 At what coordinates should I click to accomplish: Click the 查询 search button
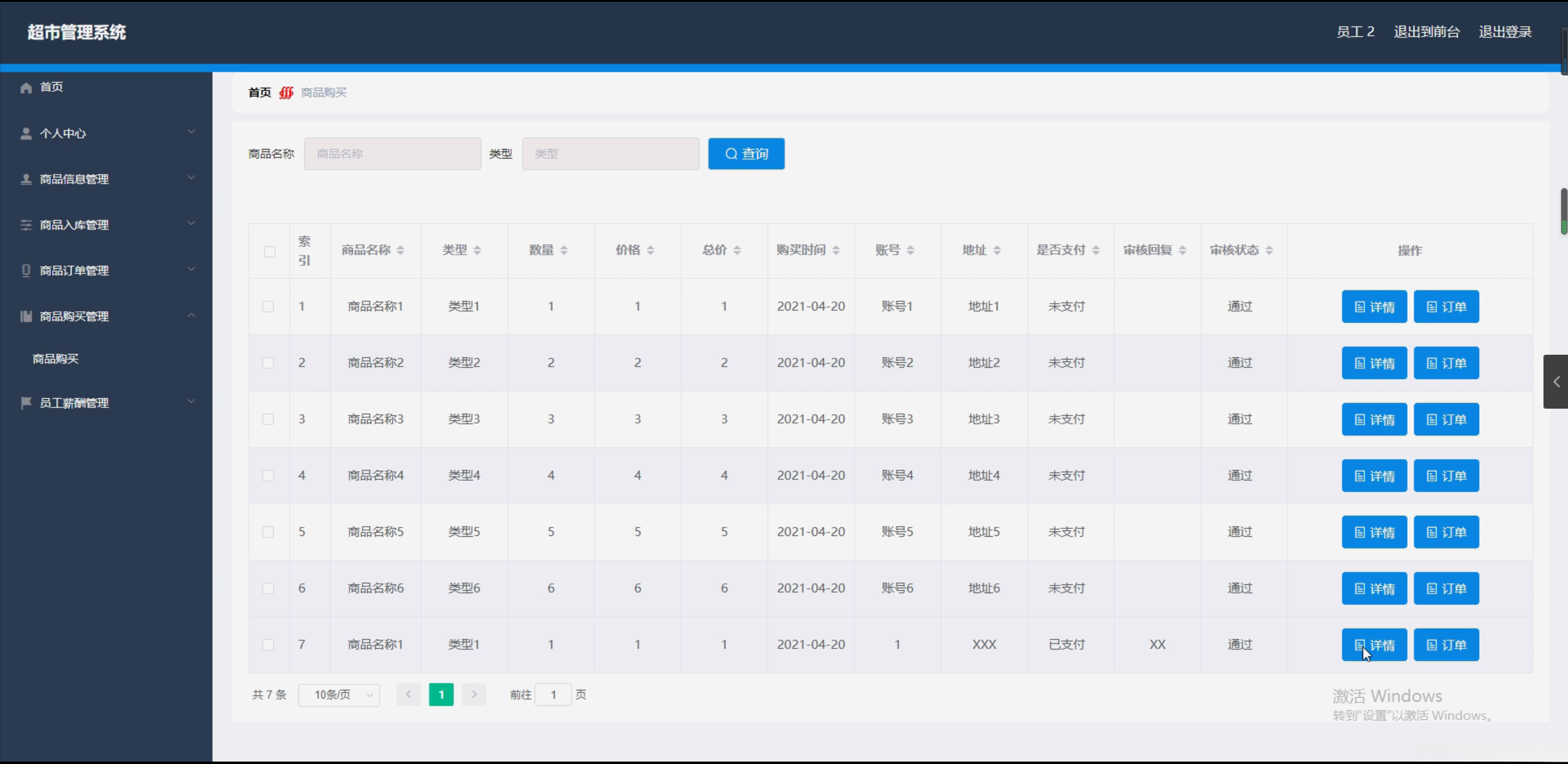click(746, 154)
